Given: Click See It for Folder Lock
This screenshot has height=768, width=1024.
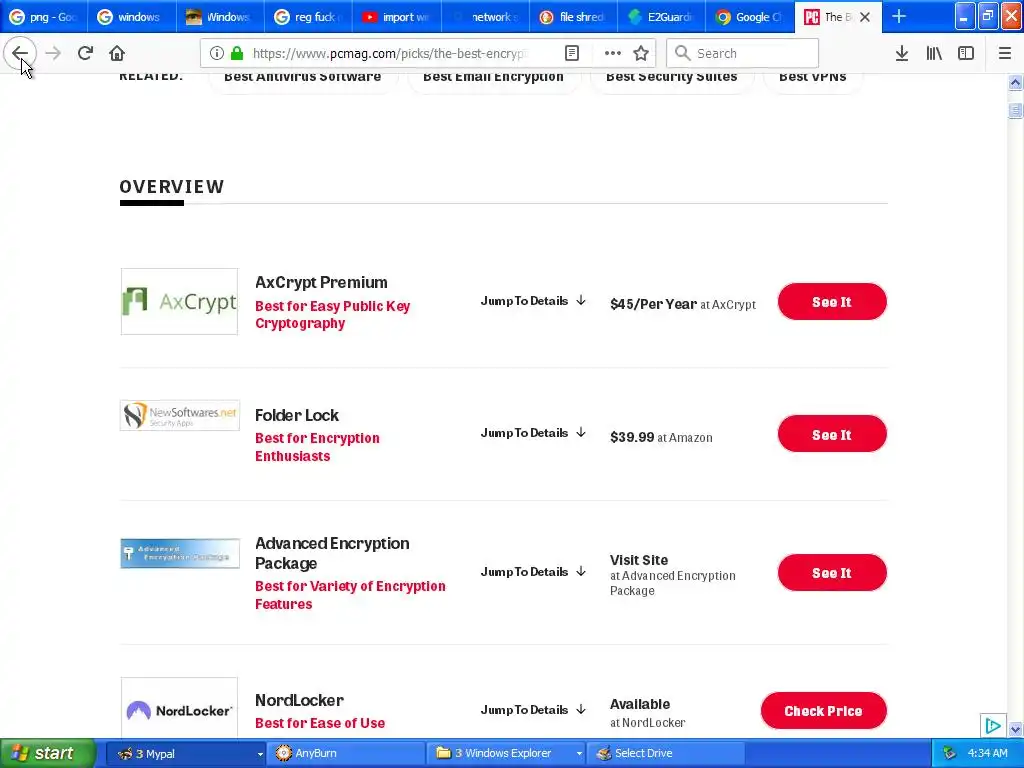Looking at the screenshot, I should 832,434.
